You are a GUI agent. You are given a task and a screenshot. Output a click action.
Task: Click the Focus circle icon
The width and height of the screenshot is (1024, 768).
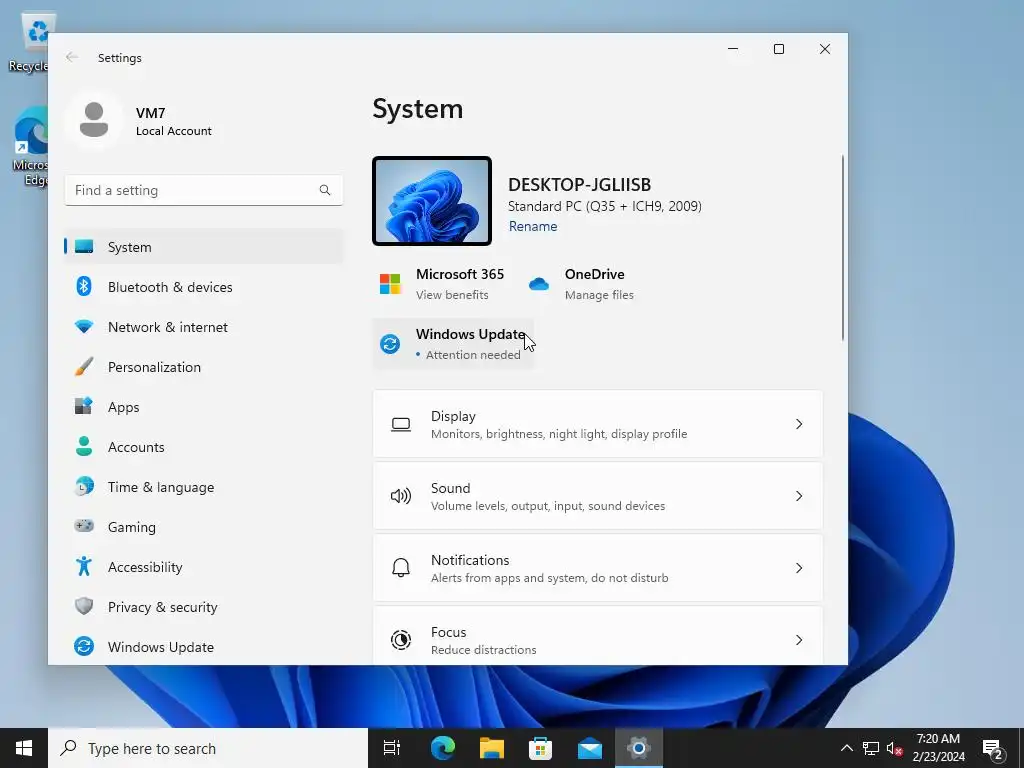click(x=401, y=640)
